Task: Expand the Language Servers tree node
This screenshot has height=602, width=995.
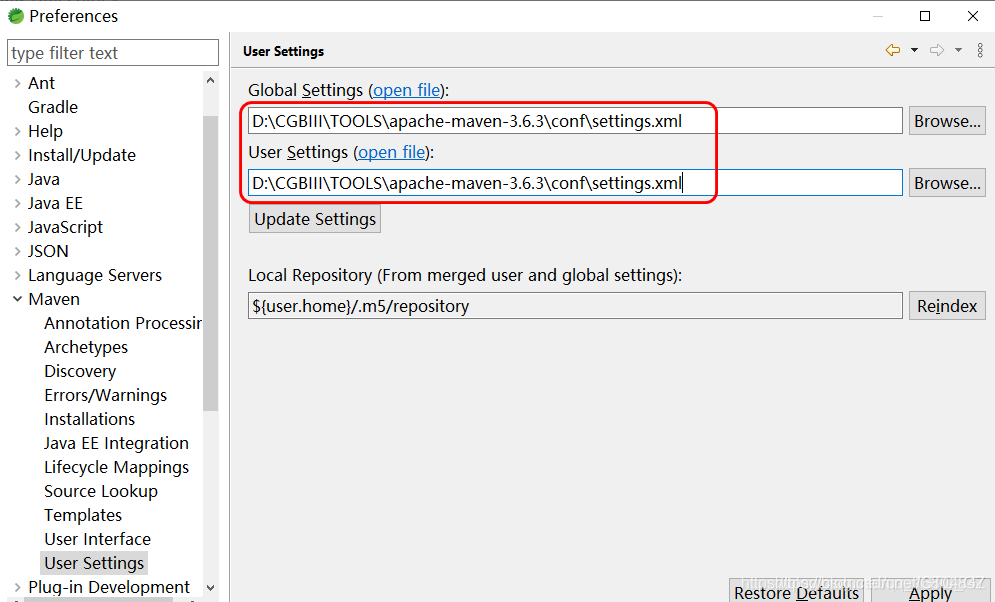Action: click(x=17, y=275)
